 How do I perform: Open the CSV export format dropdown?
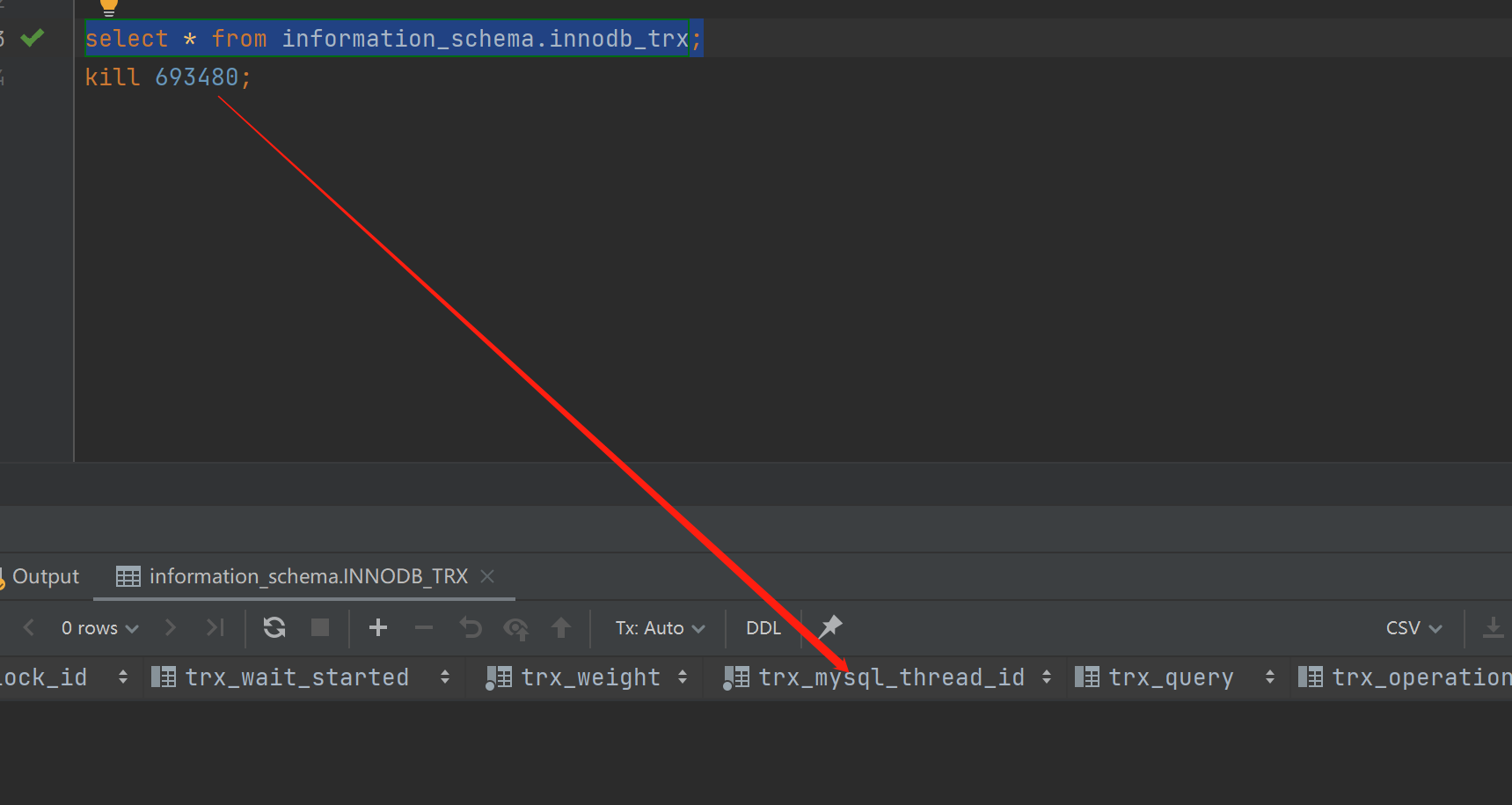(x=1414, y=628)
